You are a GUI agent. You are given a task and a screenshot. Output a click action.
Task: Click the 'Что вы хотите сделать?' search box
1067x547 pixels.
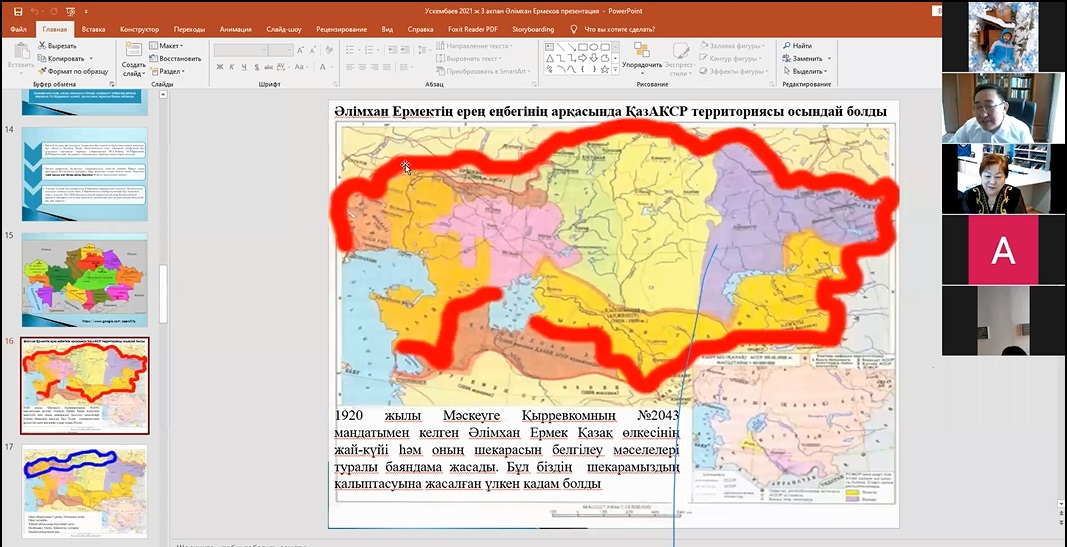click(x=618, y=29)
